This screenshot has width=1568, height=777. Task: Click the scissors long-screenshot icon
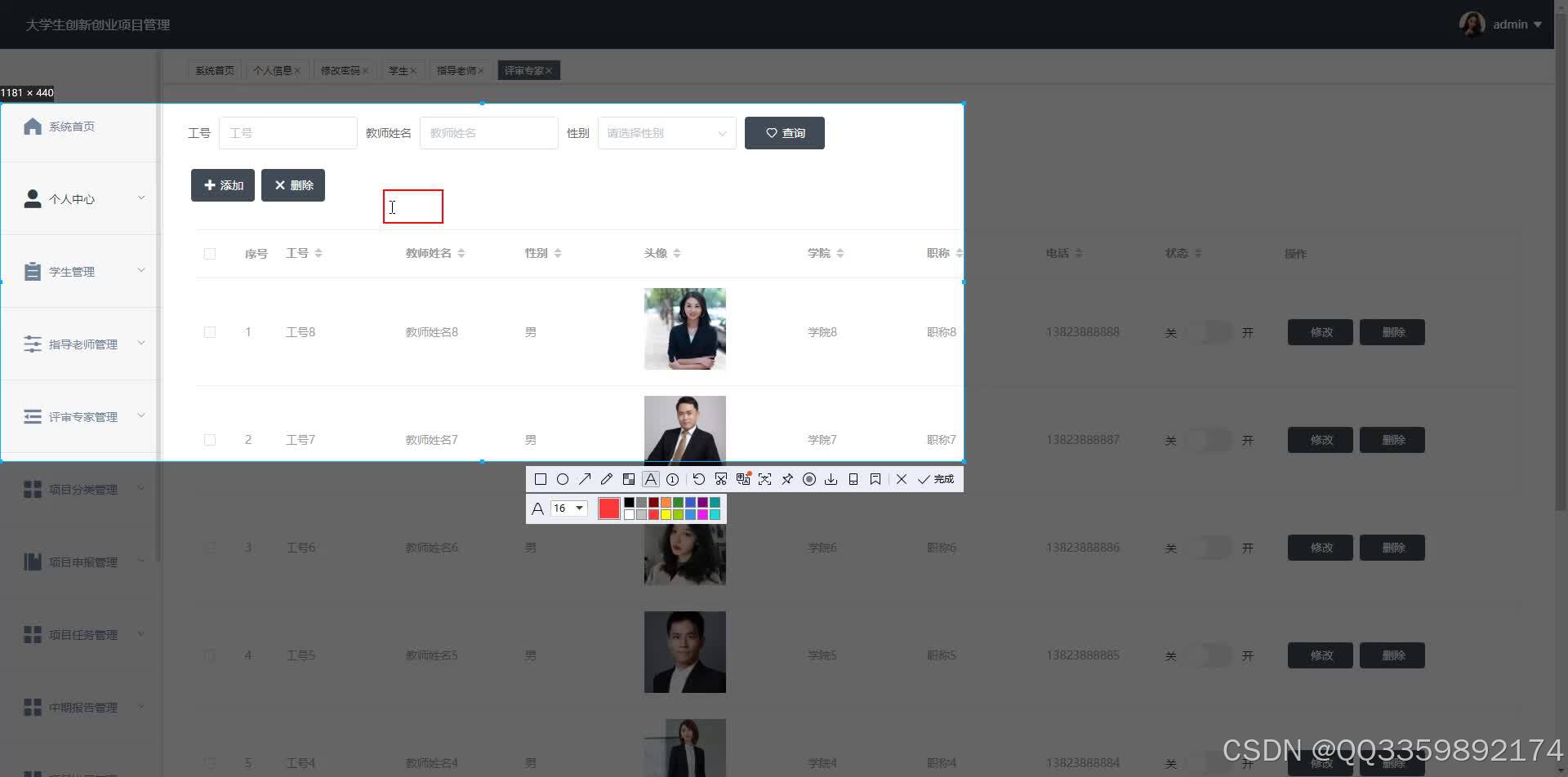pyautogui.click(x=721, y=479)
